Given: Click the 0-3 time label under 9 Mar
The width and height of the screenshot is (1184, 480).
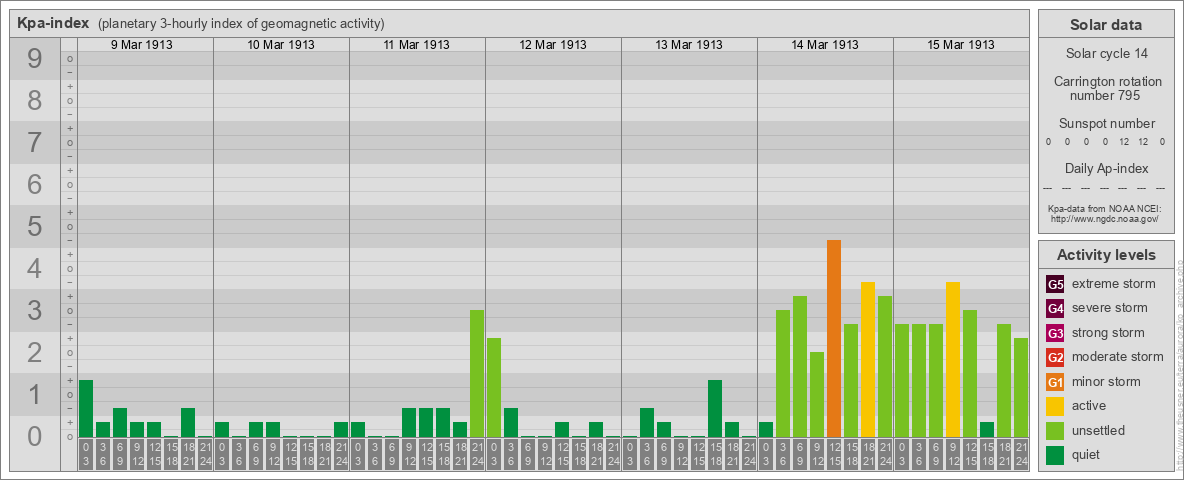Looking at the screenshot, I should point(86,454).
